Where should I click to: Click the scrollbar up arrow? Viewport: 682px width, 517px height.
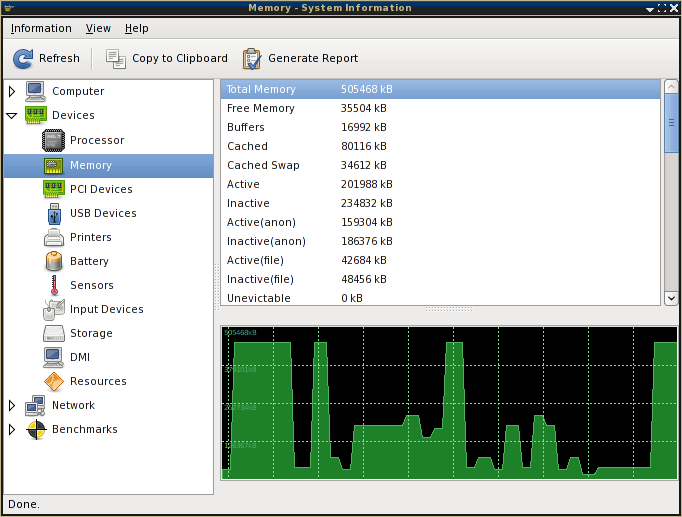click(671, 87)
